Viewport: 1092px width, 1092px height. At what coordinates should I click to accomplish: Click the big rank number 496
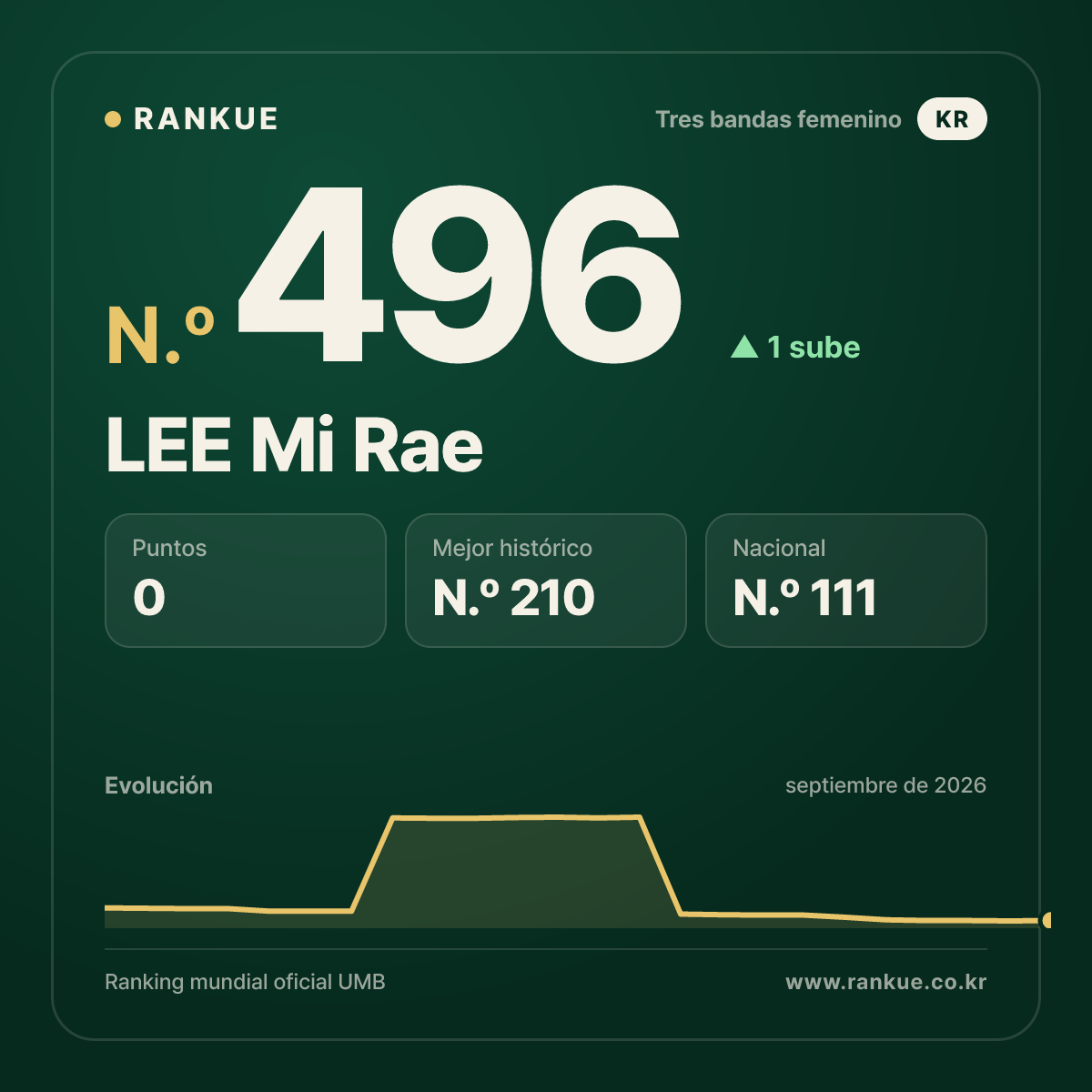460,273
